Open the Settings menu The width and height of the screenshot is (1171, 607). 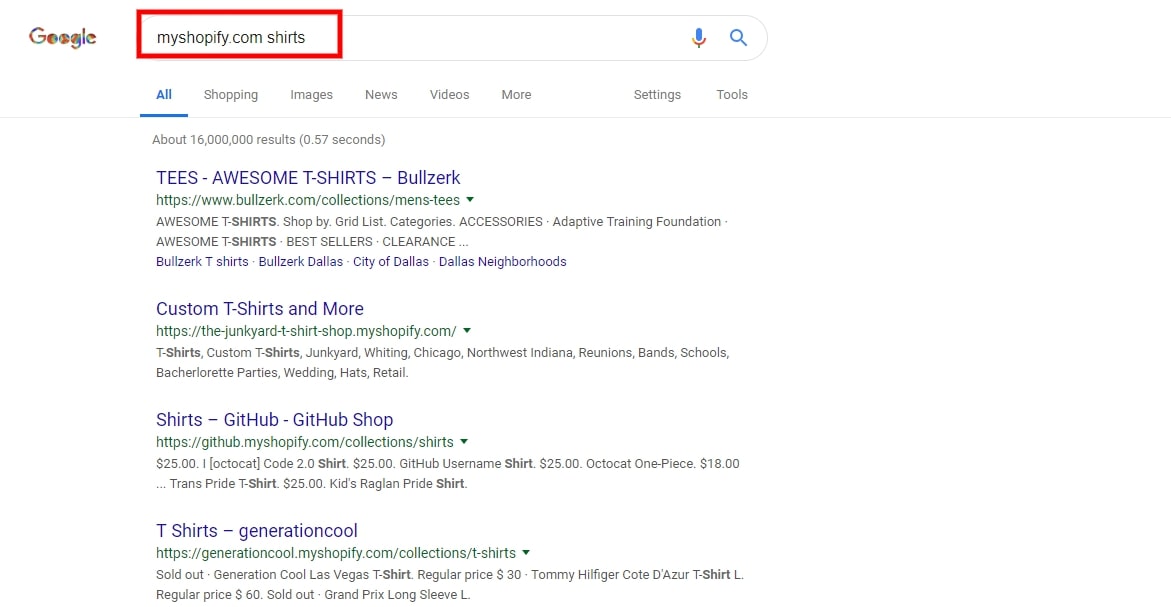coord(657,95)
